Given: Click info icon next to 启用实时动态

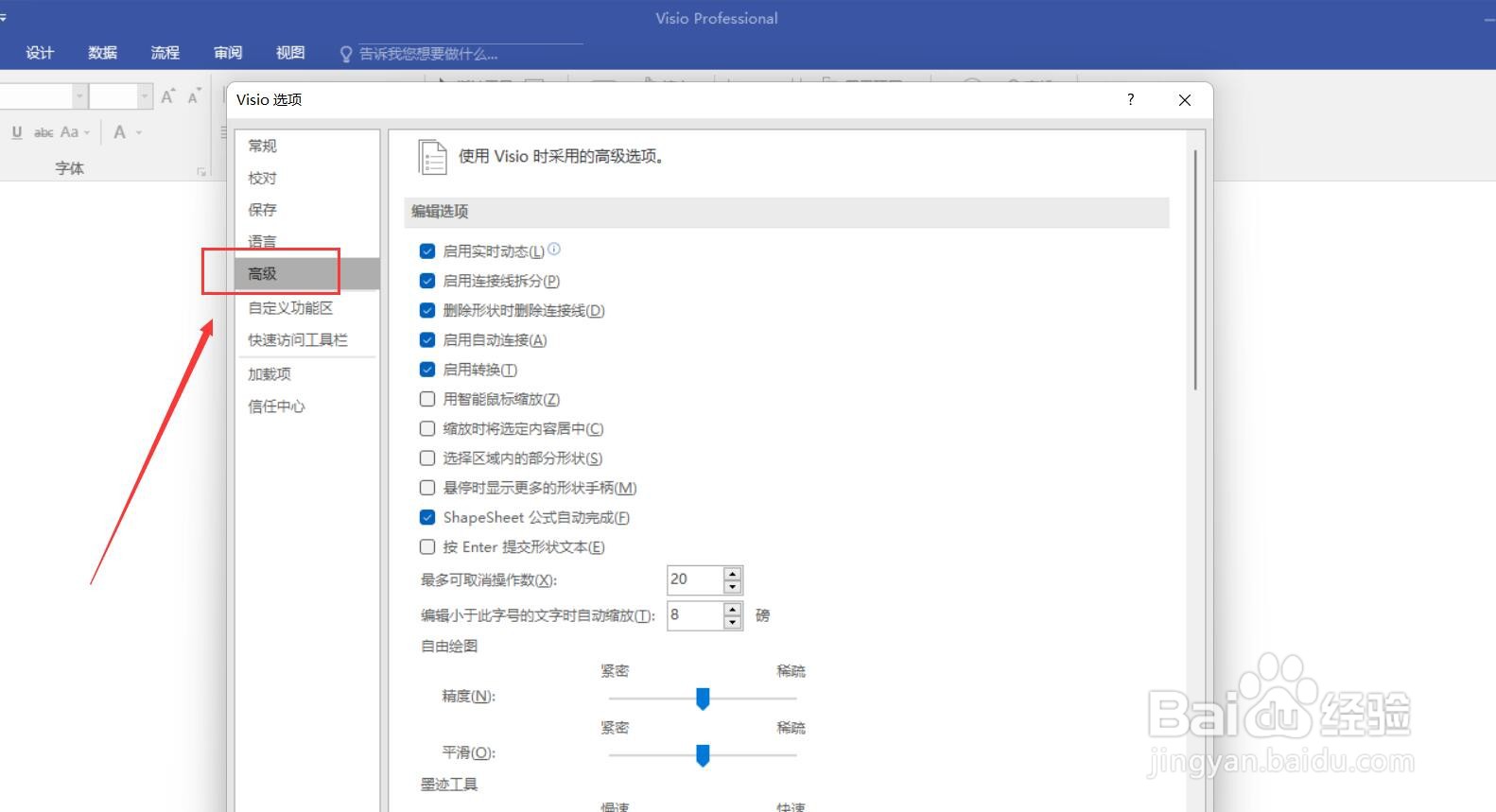Looking at the screenshot, I should click(x=554, y=249).
